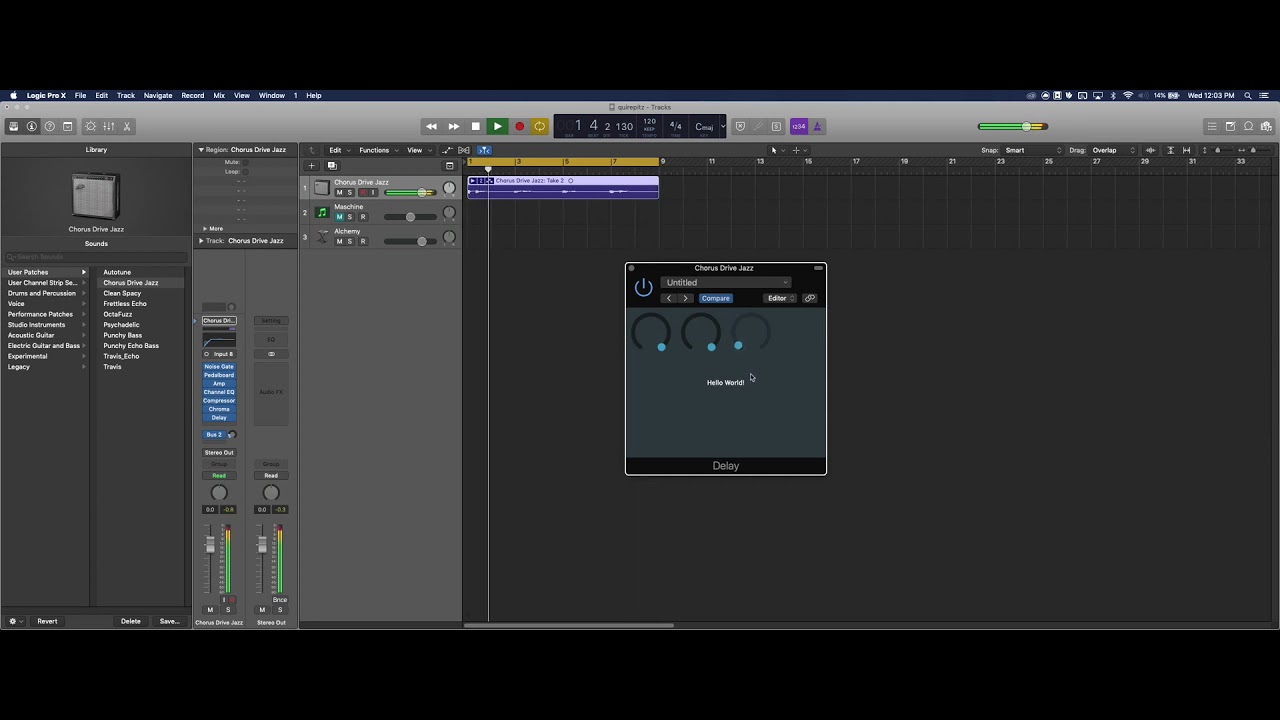1280x720 pixels.
Task: Open the Mixer toolbar button
Action: (x=109, y=126)
